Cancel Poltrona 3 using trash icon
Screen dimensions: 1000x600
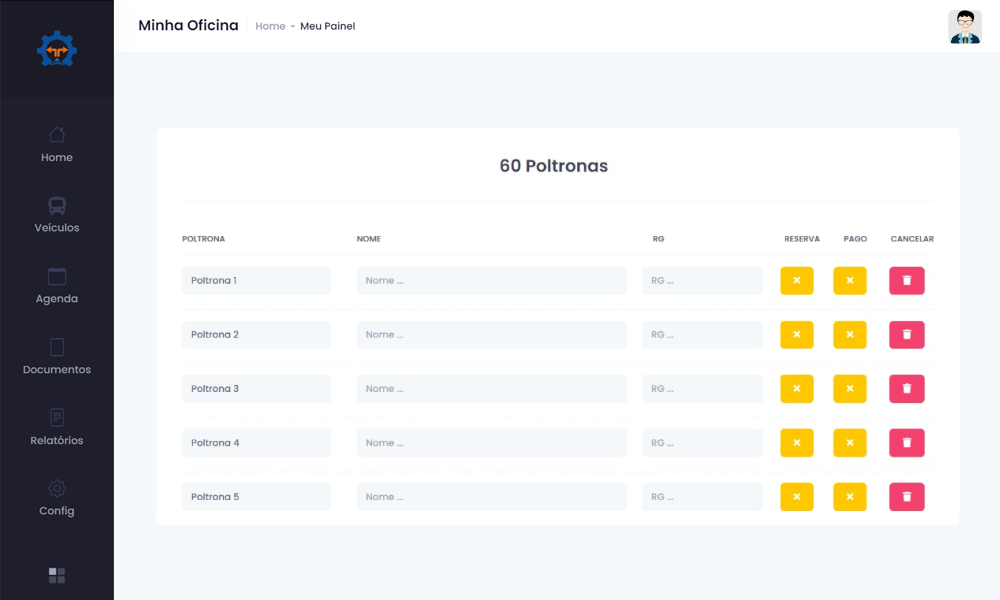coord(907,389)
